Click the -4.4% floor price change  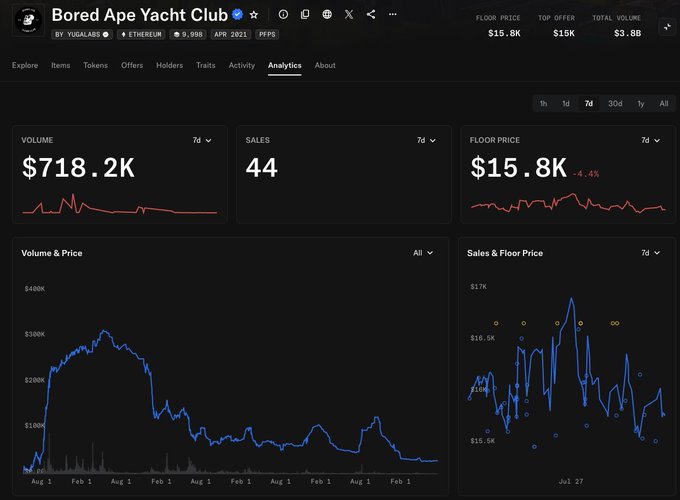(x=586, y=174)
